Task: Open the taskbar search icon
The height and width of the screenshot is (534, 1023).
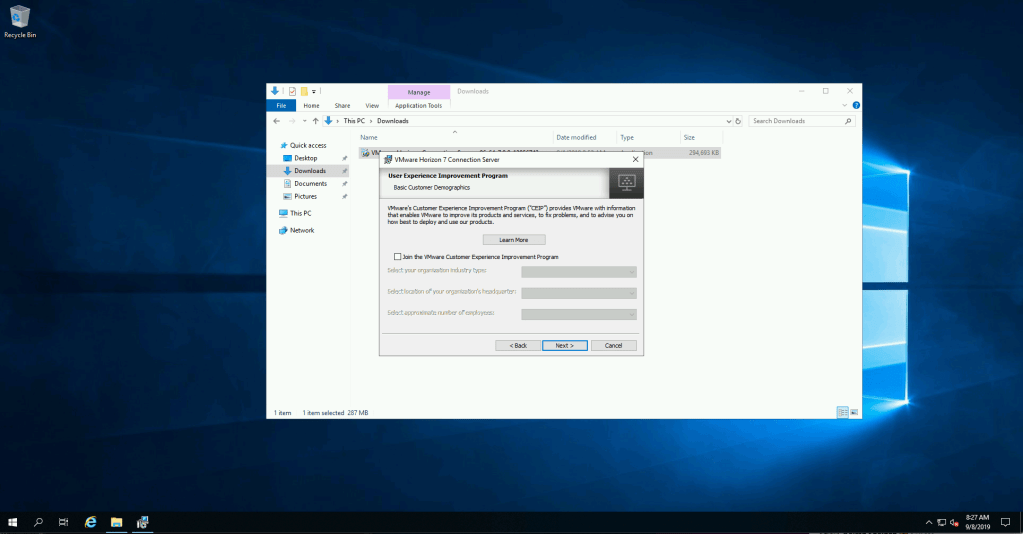Action: (x=39, y=522)
